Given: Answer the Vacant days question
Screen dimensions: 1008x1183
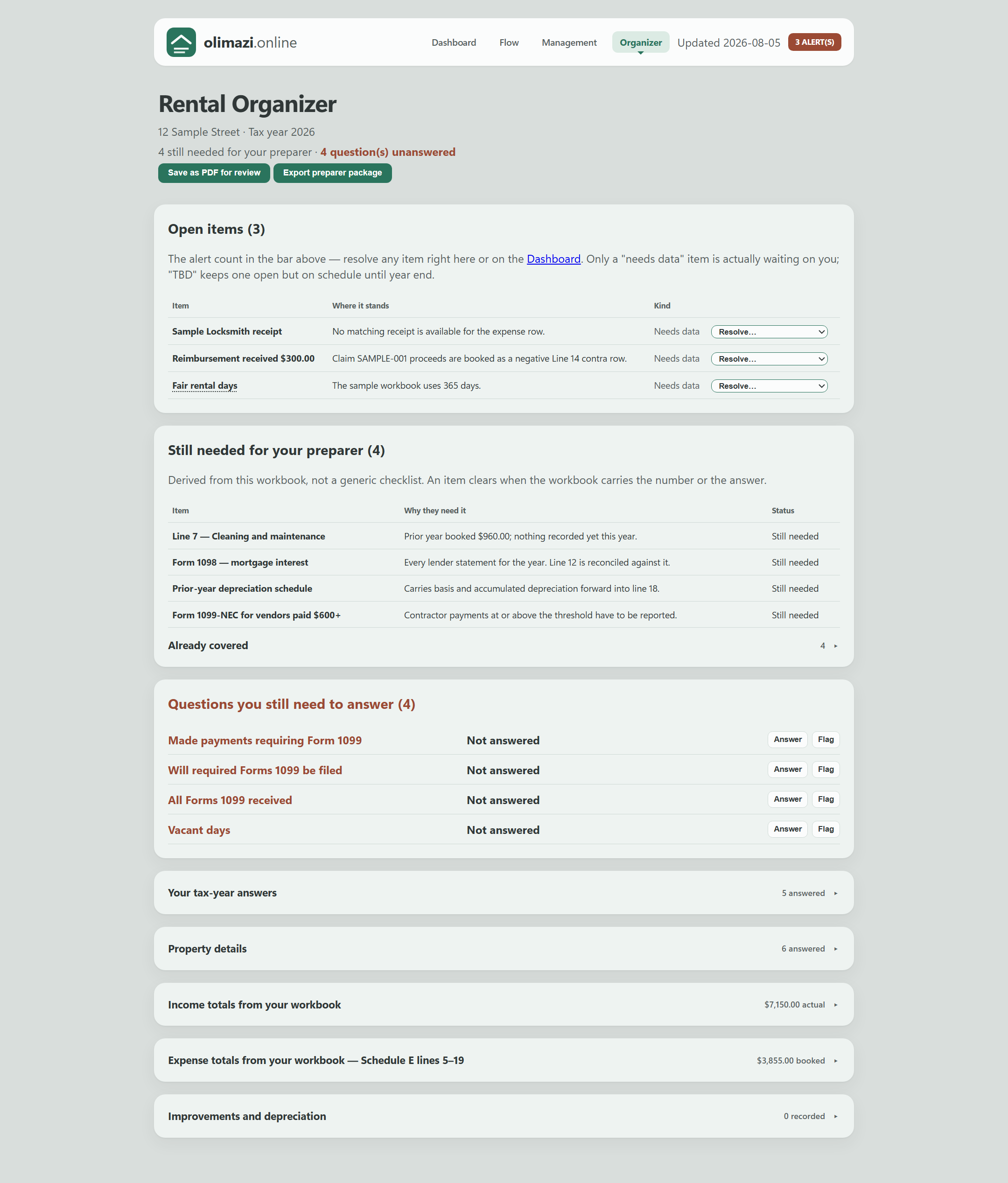Looking at the screenshot, I should (x=788, y=829).
